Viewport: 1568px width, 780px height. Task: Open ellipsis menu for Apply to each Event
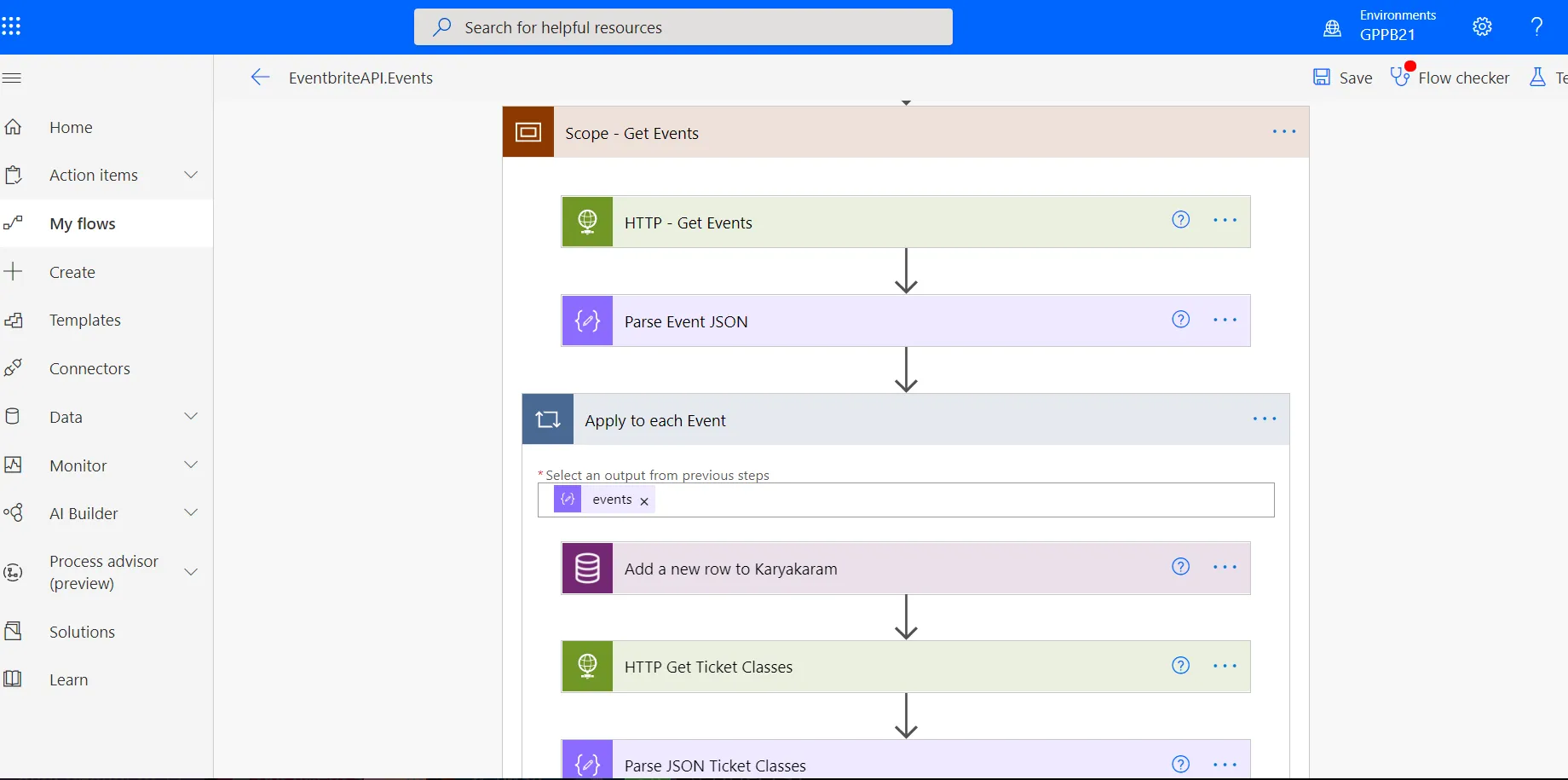click(x=1264, y=419)
